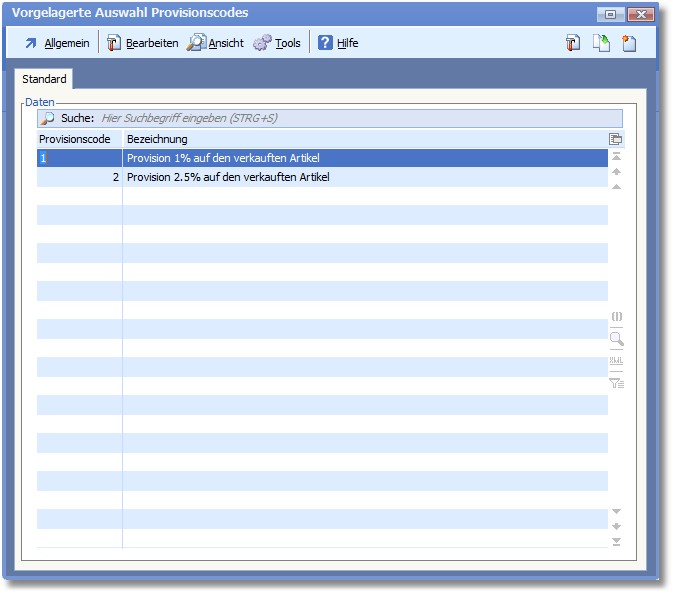
Task: Open the Allgemein menu
Action: pyautogui.click(x=57, y=43)
